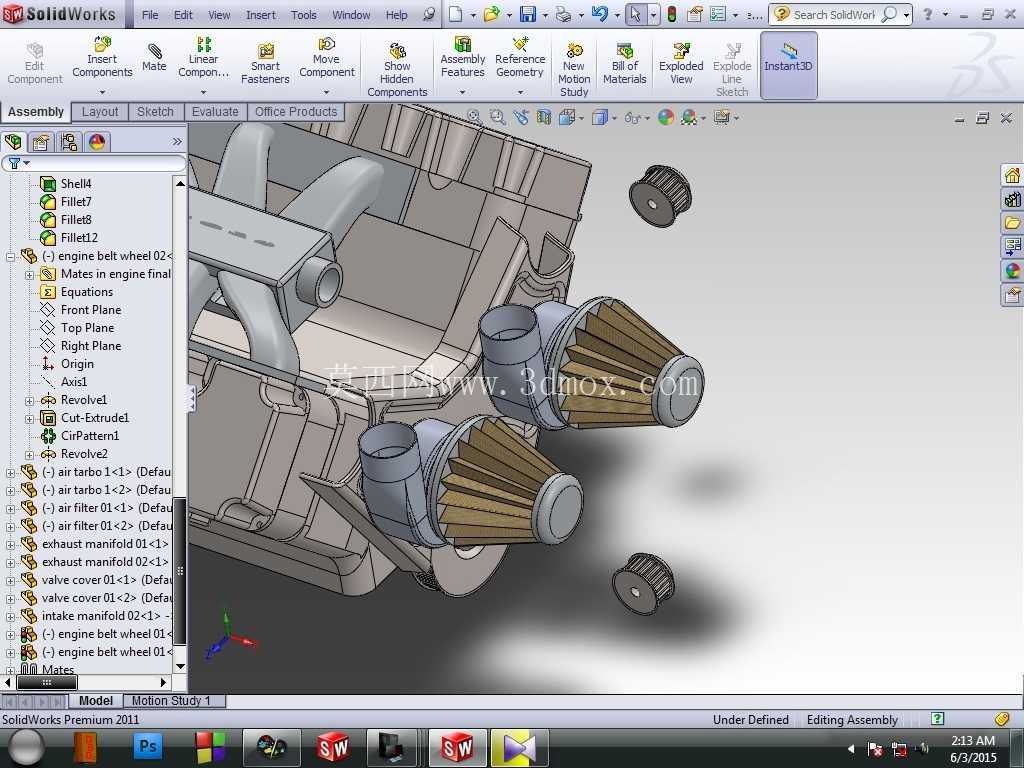
Task: Start a New Motion Study
Action: [x=574, y=71]
